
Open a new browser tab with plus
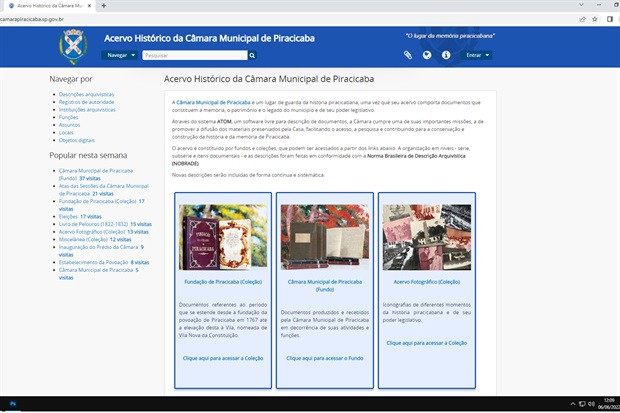(104, 6)
